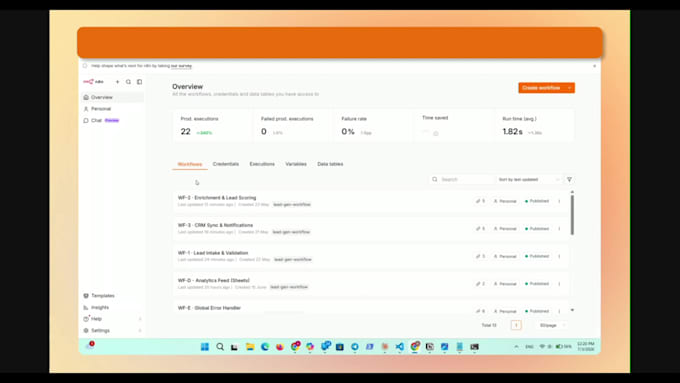Open Visual Studio Code from the taskbar

399,347
